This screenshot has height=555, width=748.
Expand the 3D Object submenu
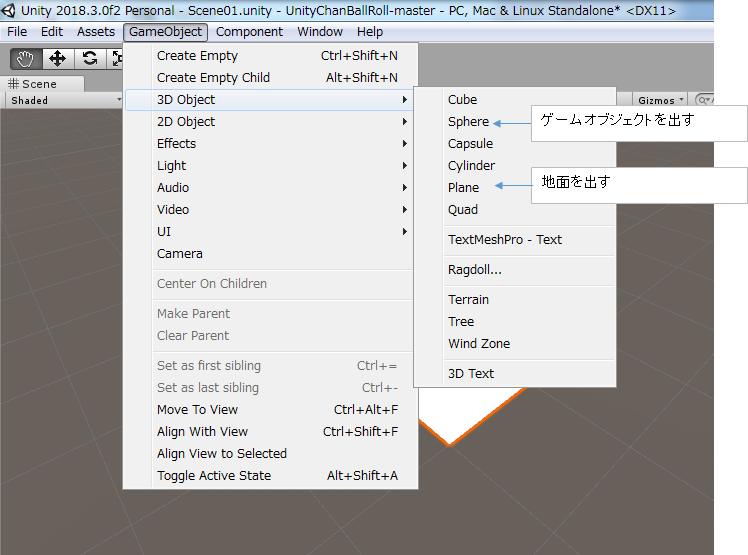tap(271, 100)
